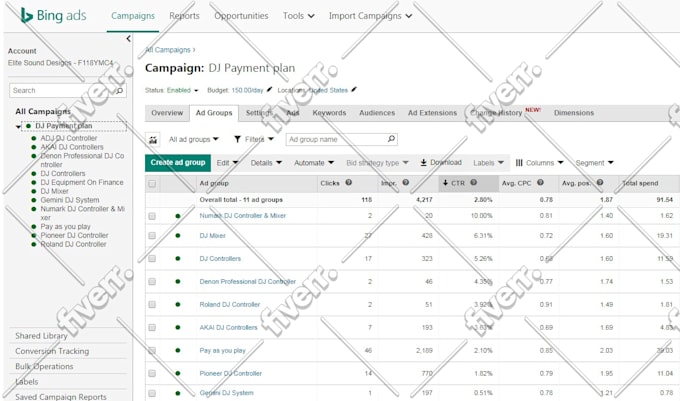Click the Download button
The width and height of the screenshot is (680, 401).
click(x=441, y=163)
